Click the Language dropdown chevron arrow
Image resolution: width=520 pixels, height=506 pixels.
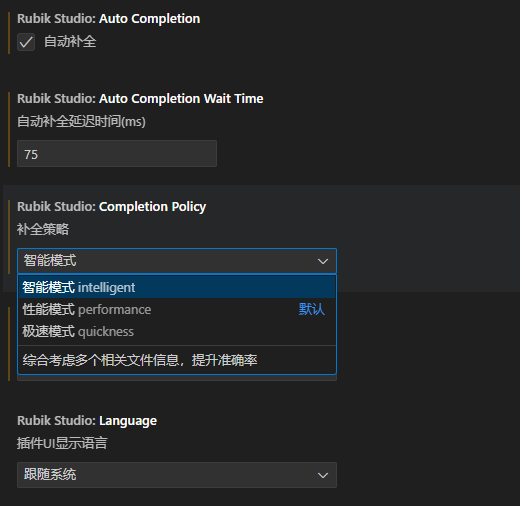pos(323,475)
